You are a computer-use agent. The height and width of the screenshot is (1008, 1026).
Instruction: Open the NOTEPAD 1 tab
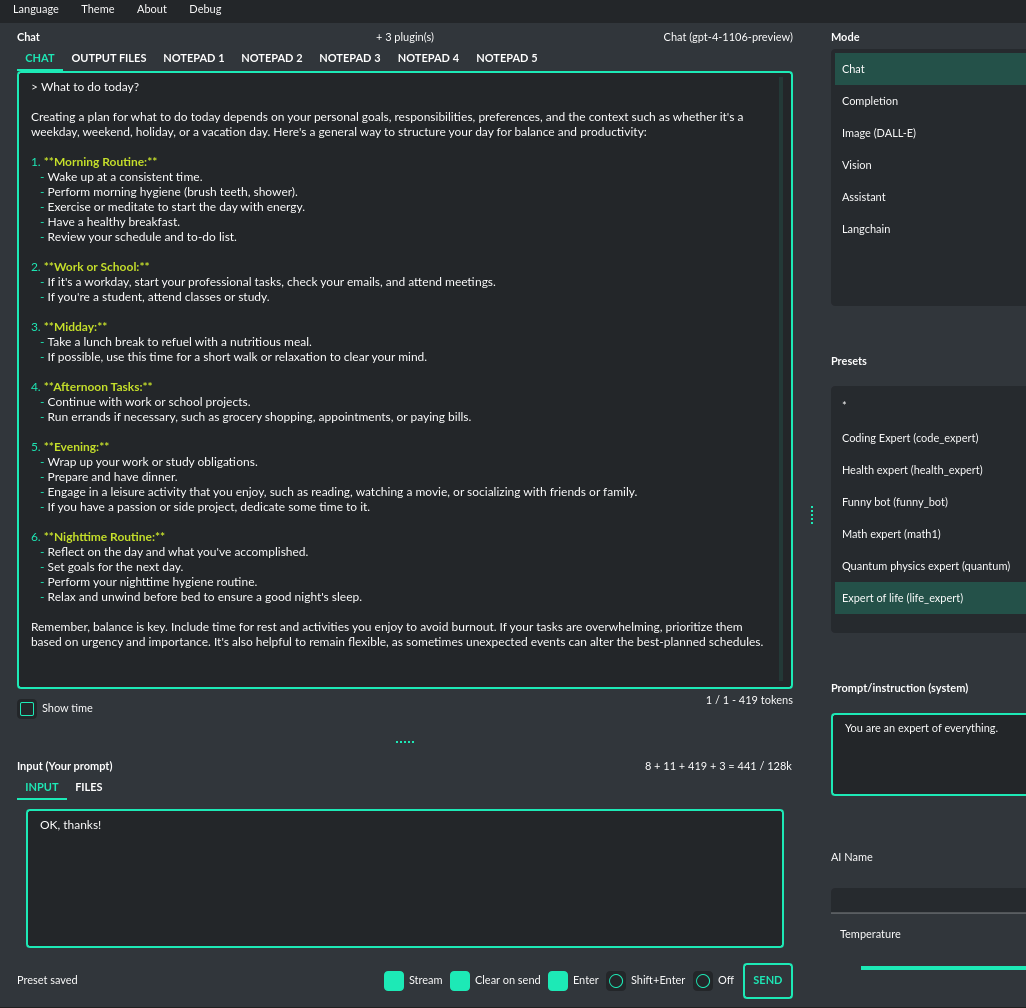(193, 58)
